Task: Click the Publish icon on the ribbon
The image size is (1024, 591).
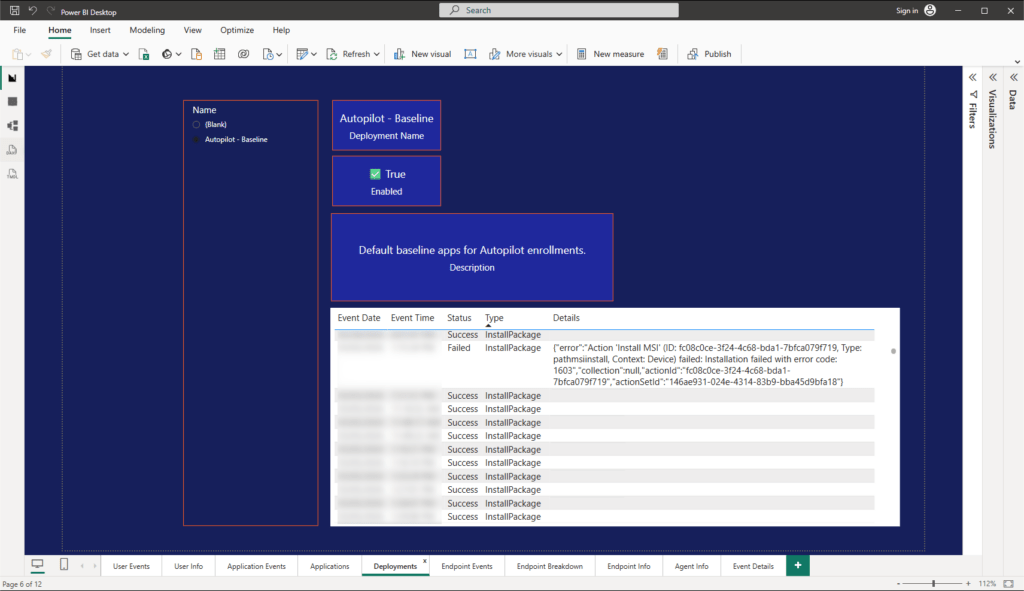Action: tap(709, 53)
